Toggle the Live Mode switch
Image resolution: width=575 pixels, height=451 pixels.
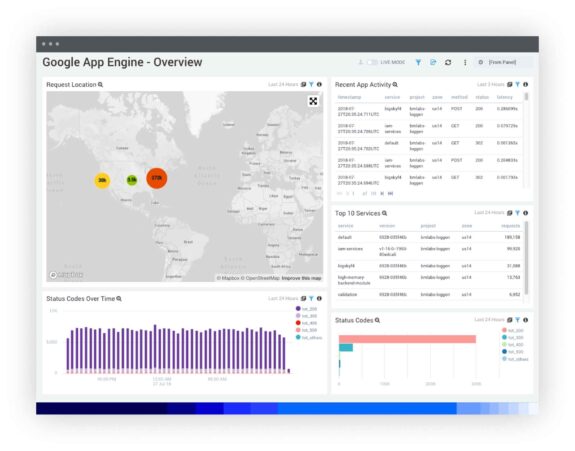pos(372,62)
